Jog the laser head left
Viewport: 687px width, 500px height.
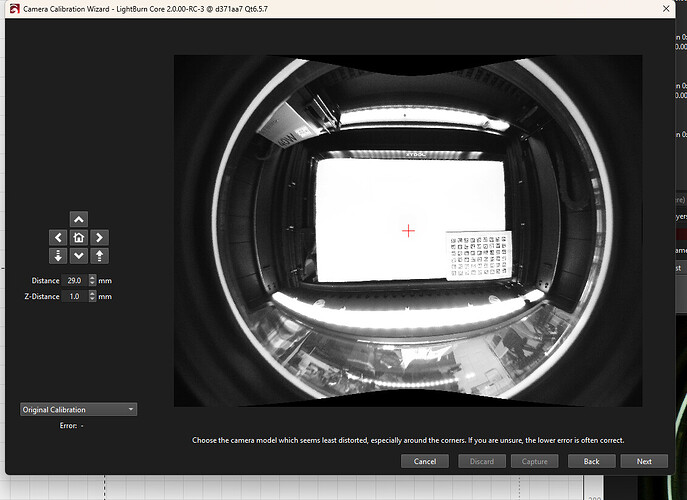click(x=58, y=238)
